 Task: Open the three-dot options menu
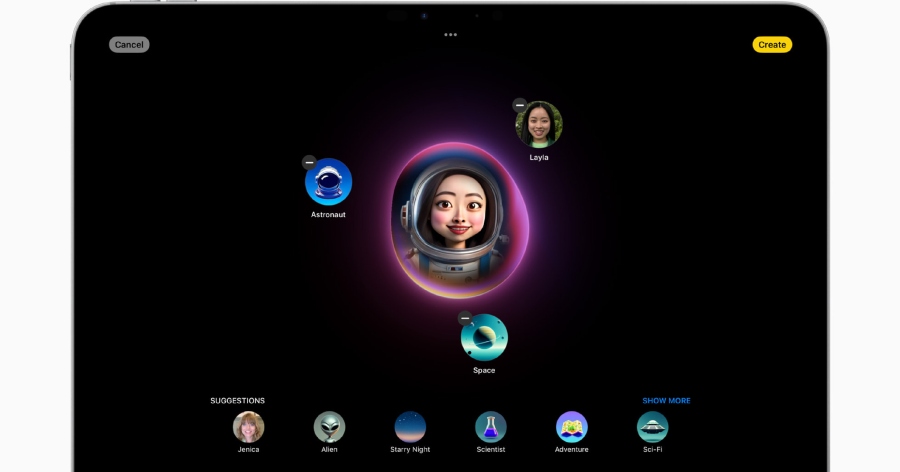[x=450, y=35]
